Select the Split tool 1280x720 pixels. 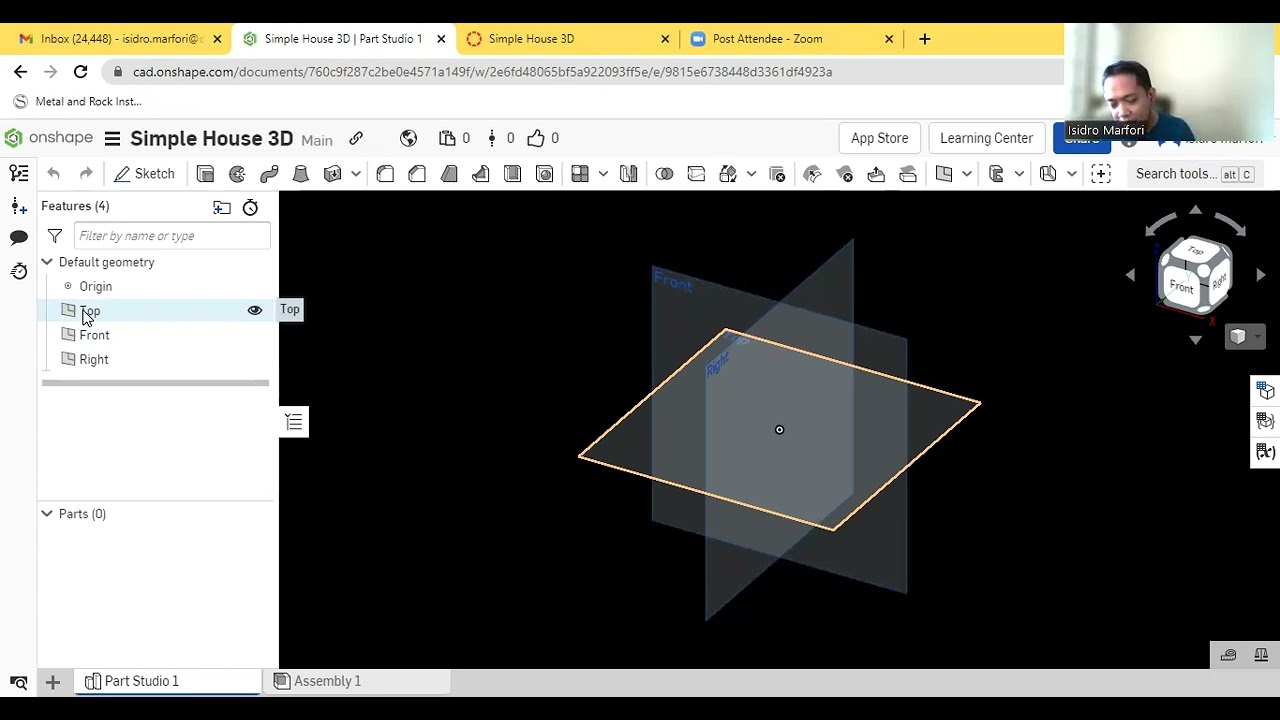[x=696, y=174]
